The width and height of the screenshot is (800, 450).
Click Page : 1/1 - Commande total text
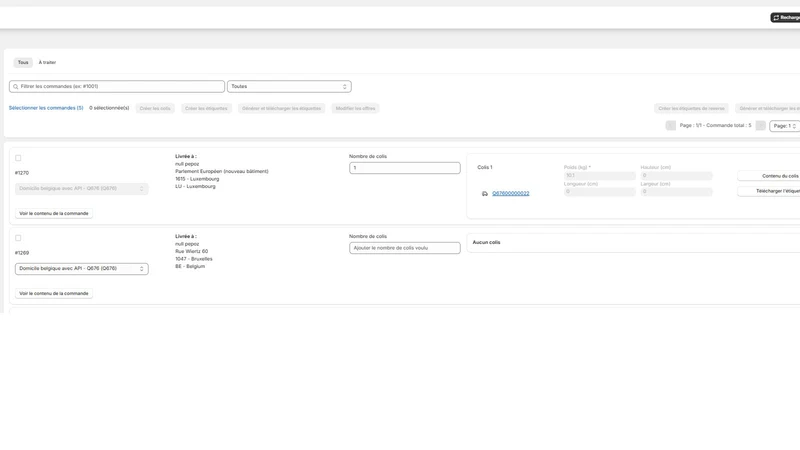click(x=715, y=126)
